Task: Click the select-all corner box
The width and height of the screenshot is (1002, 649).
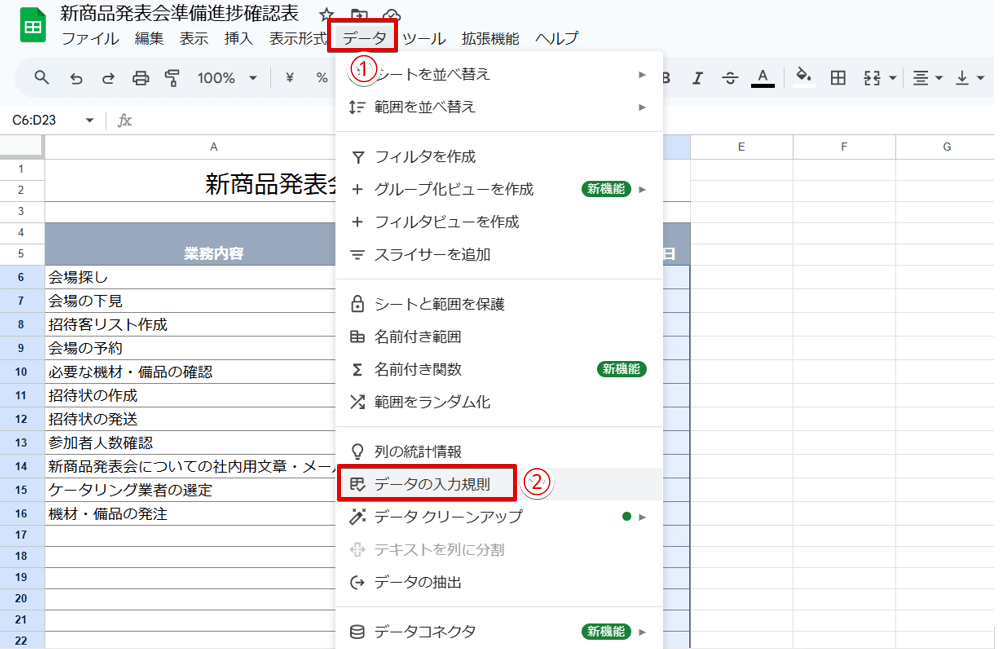Action: coord(21,147)
